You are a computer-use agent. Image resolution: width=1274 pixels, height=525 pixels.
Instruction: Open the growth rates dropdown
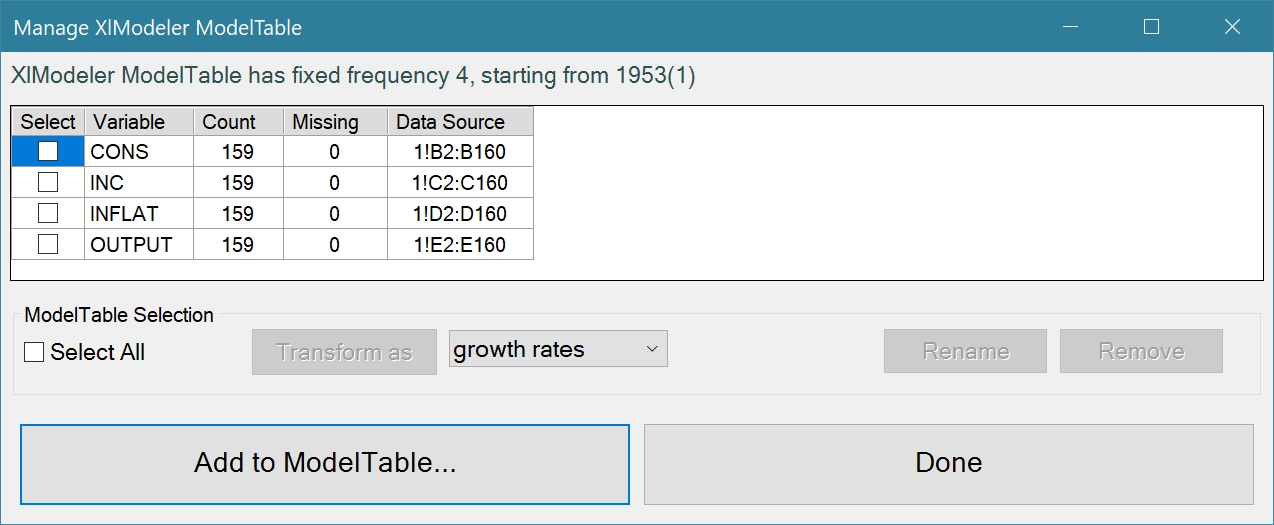(x=558, y=349)
